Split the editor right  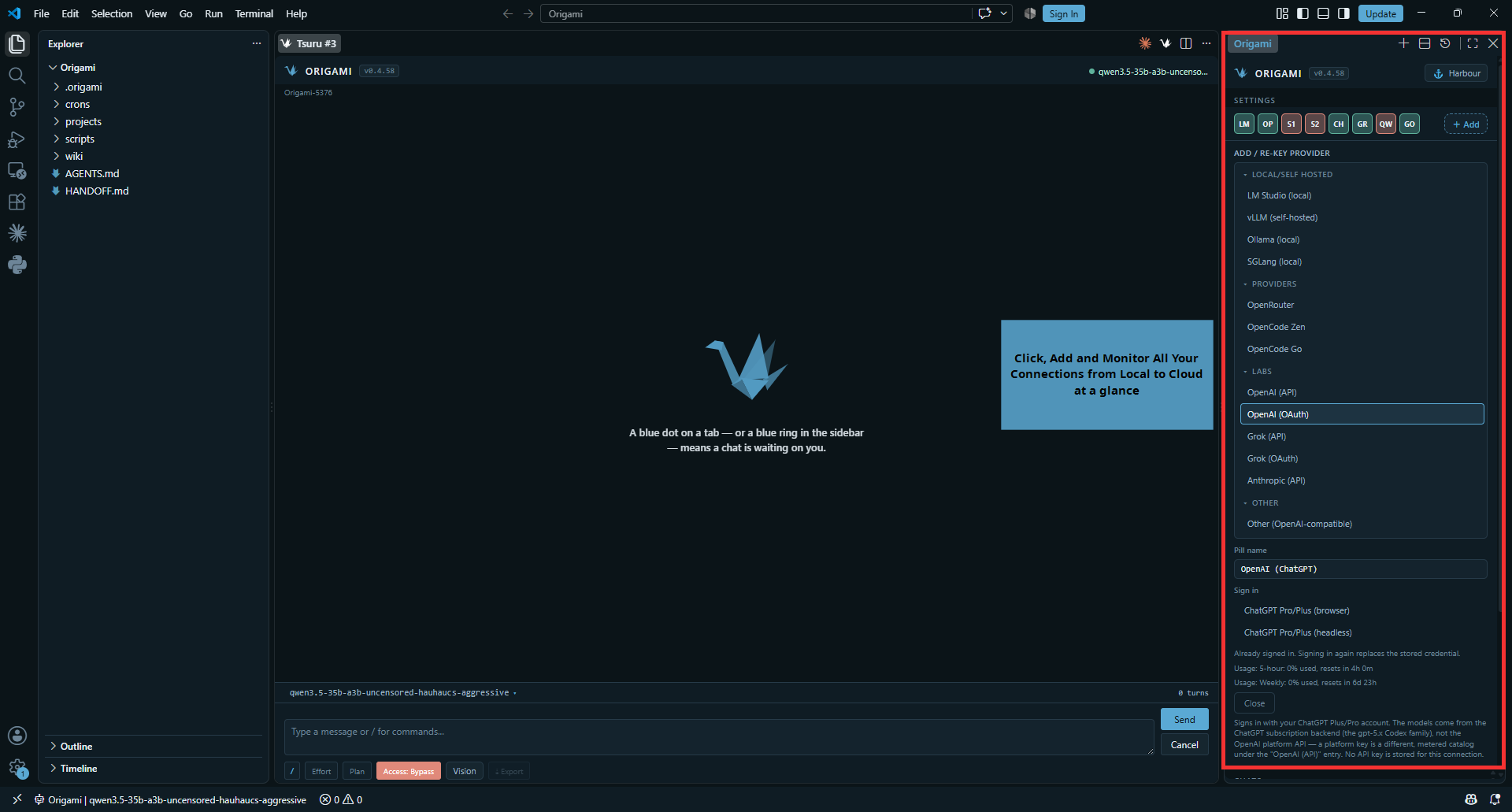click(1186, 43)
